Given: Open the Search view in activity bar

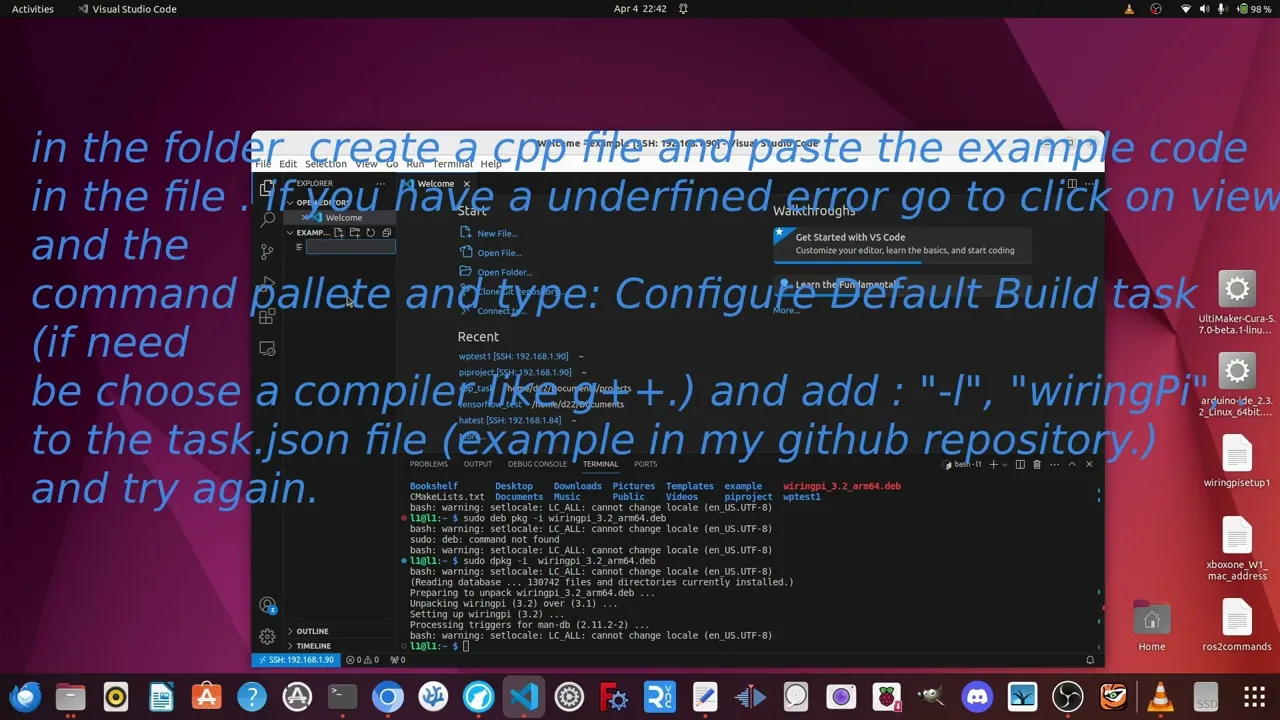Looking at the screenshot, I should (x=267, y=219).
